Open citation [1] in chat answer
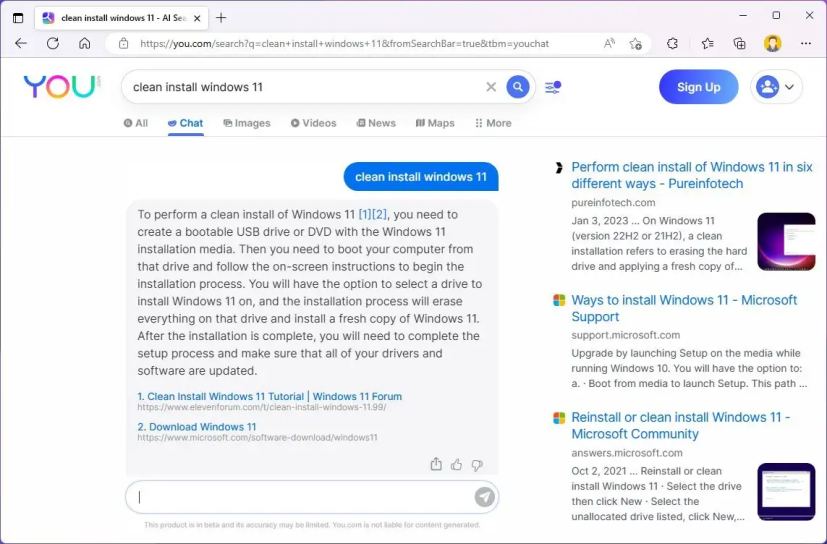 (x=365, y=215)
